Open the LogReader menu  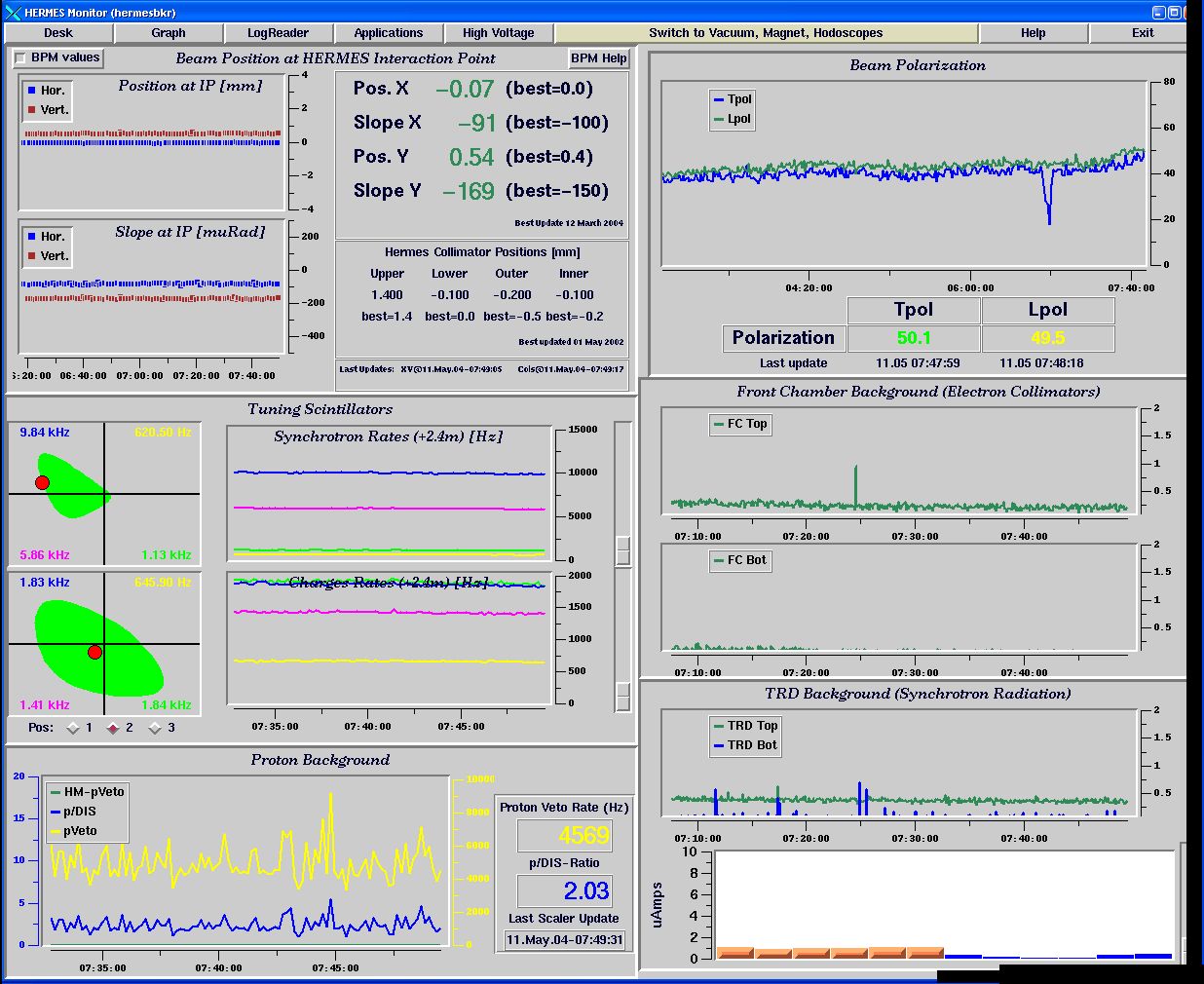(278, 32)
